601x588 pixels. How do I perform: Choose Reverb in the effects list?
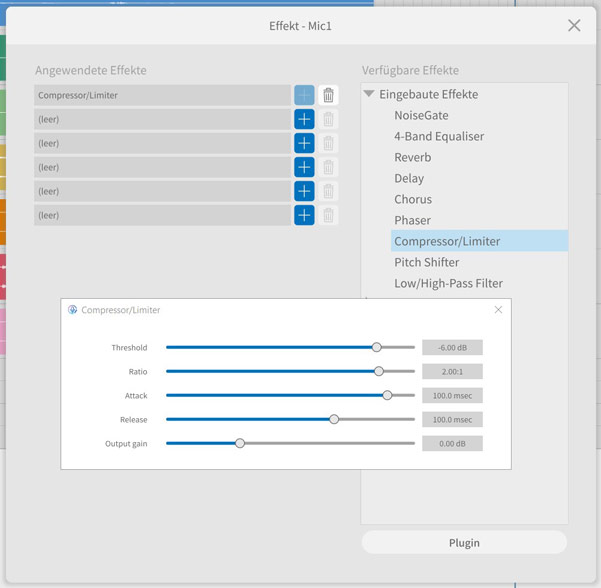(412, 157)
